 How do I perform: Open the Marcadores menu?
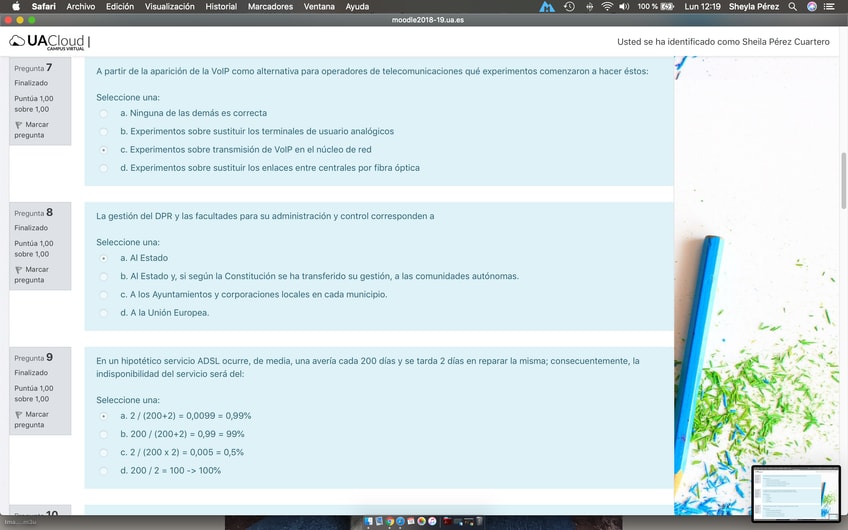coord(270,6)
